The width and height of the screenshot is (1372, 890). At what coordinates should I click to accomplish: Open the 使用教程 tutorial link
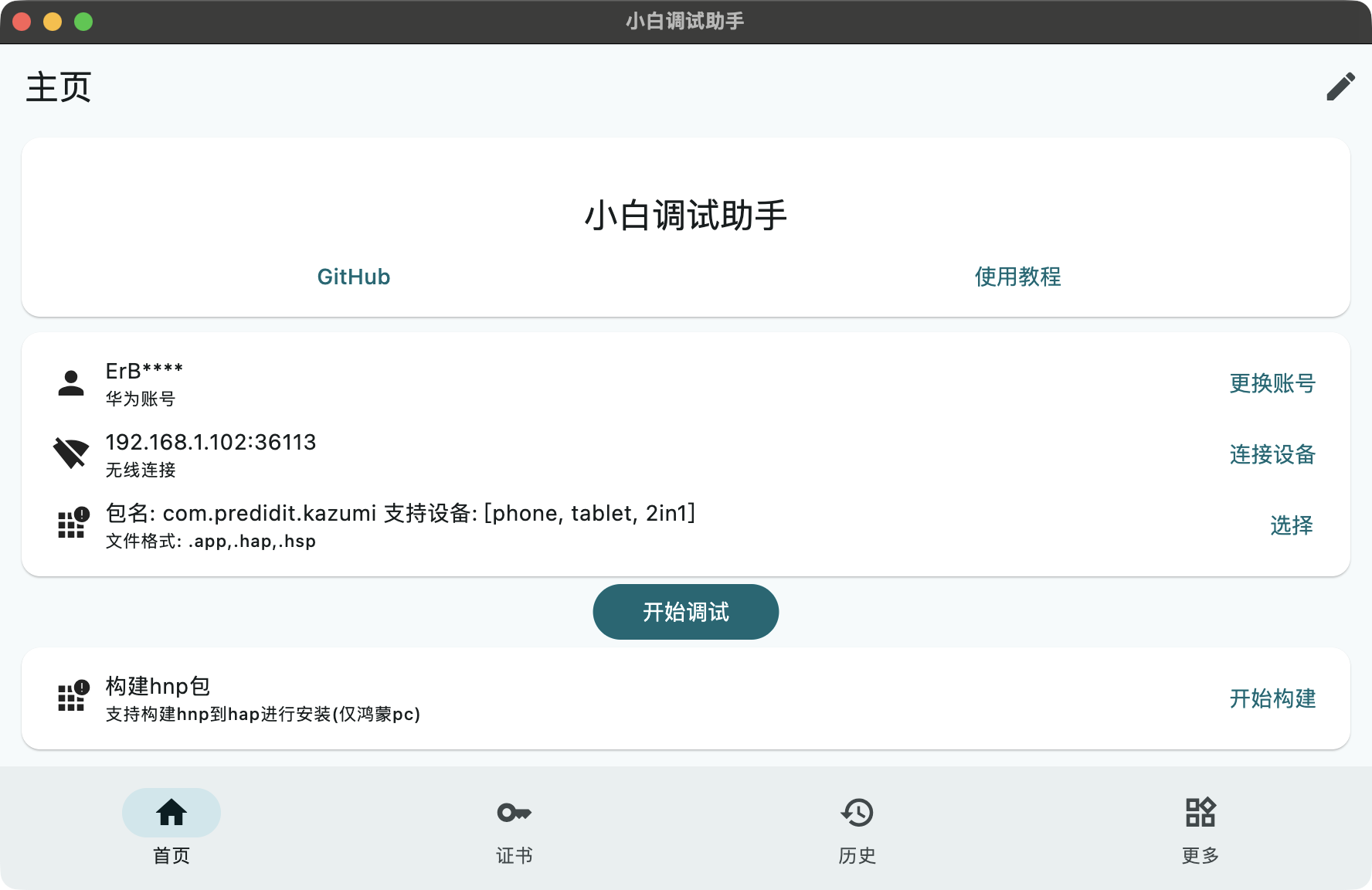click(1017, 277)
